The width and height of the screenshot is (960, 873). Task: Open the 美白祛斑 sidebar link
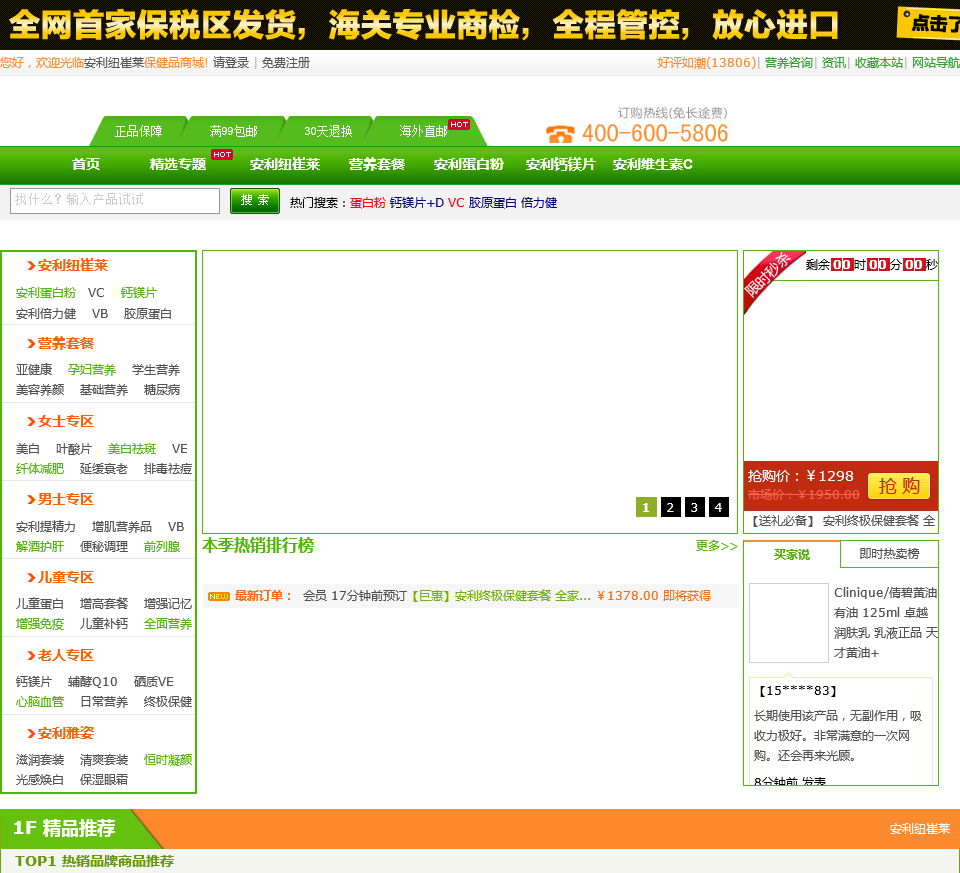(x=132, y=449)
